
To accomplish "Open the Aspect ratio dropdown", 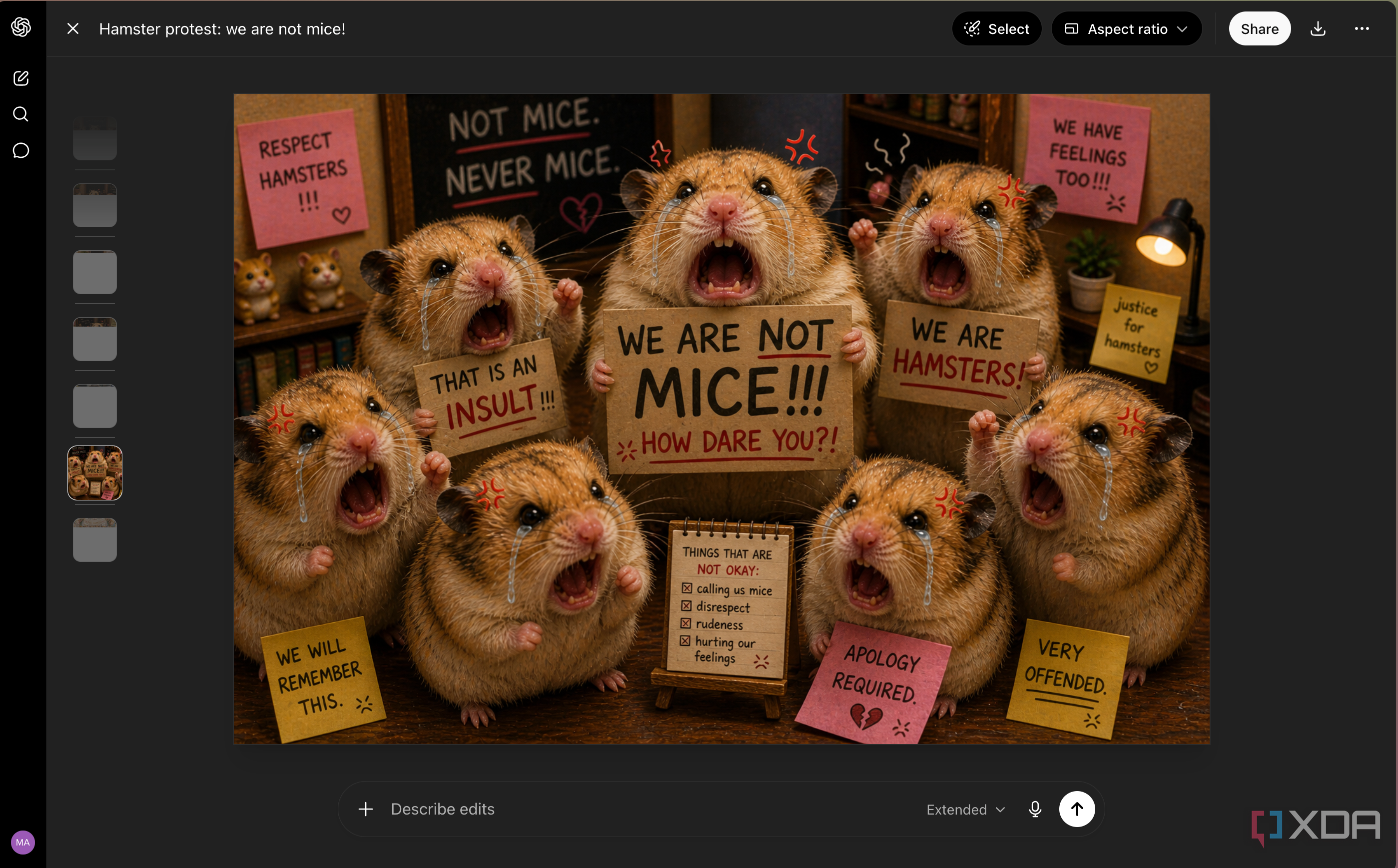I will (x=1126, y=28).
